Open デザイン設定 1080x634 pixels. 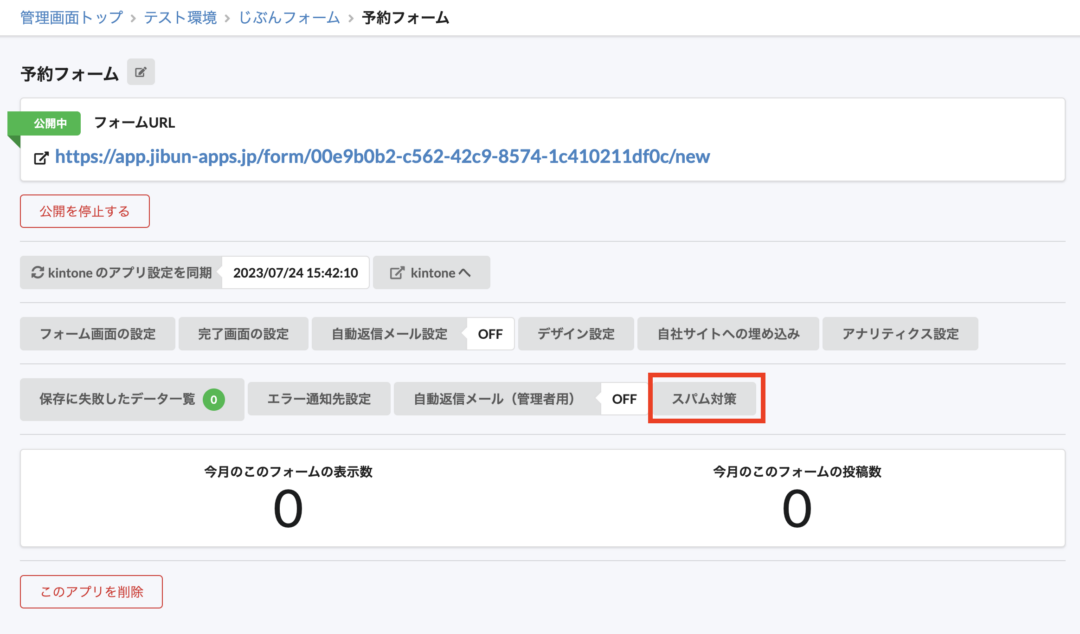(576, 334)
